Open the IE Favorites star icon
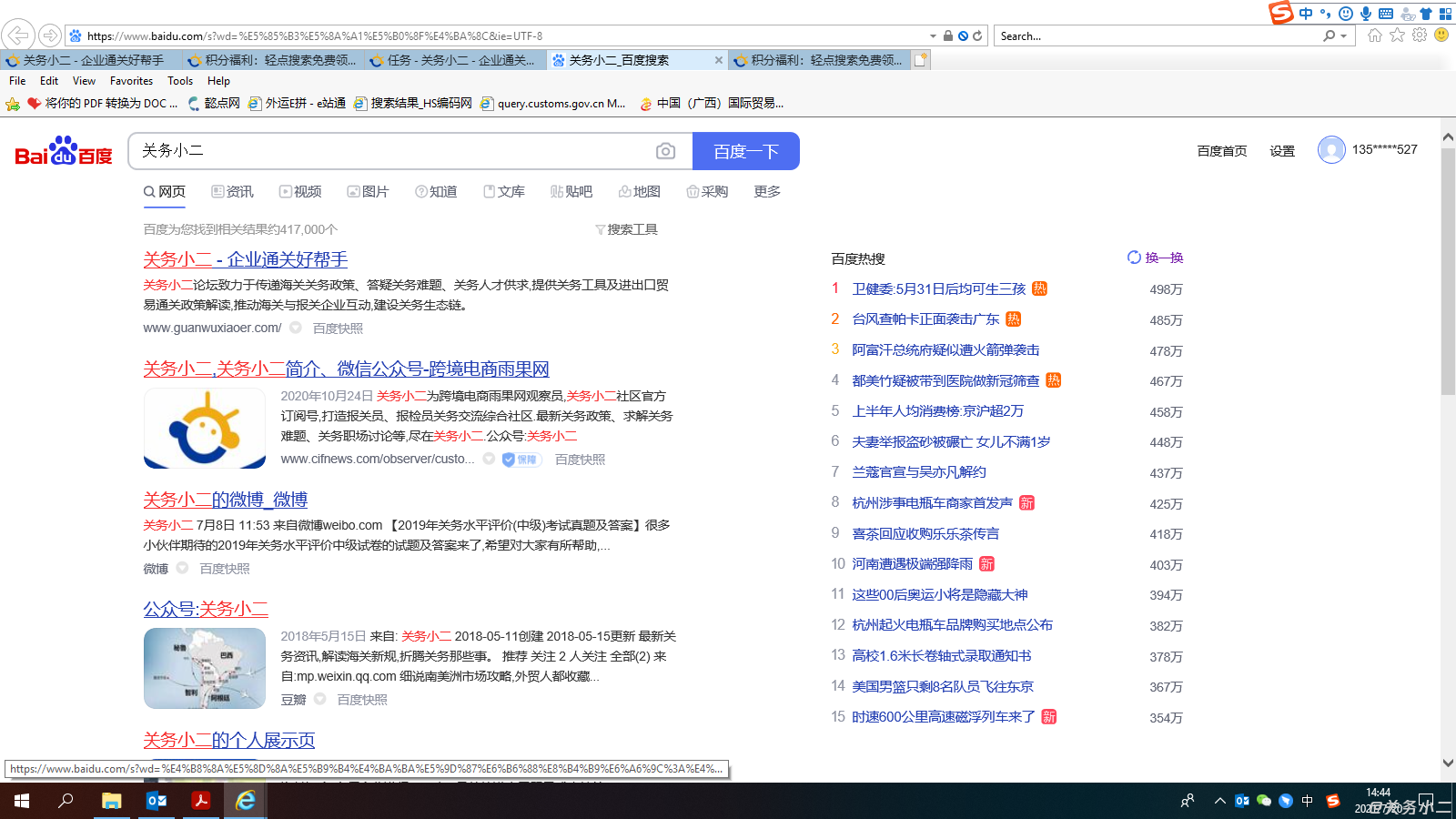Screen dimensions: 1456x819 pyautogui.click(x=1397, y=35)
